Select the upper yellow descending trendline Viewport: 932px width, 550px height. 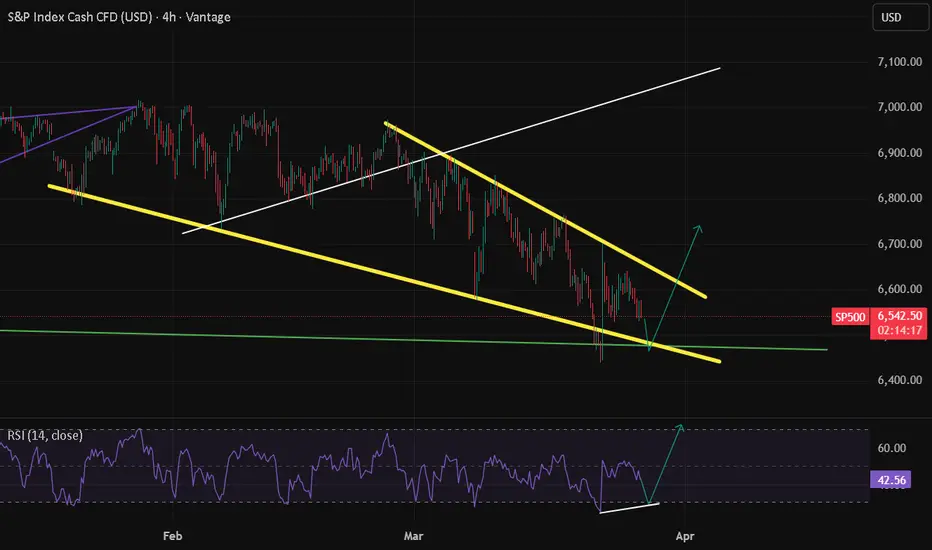point(544,209)
